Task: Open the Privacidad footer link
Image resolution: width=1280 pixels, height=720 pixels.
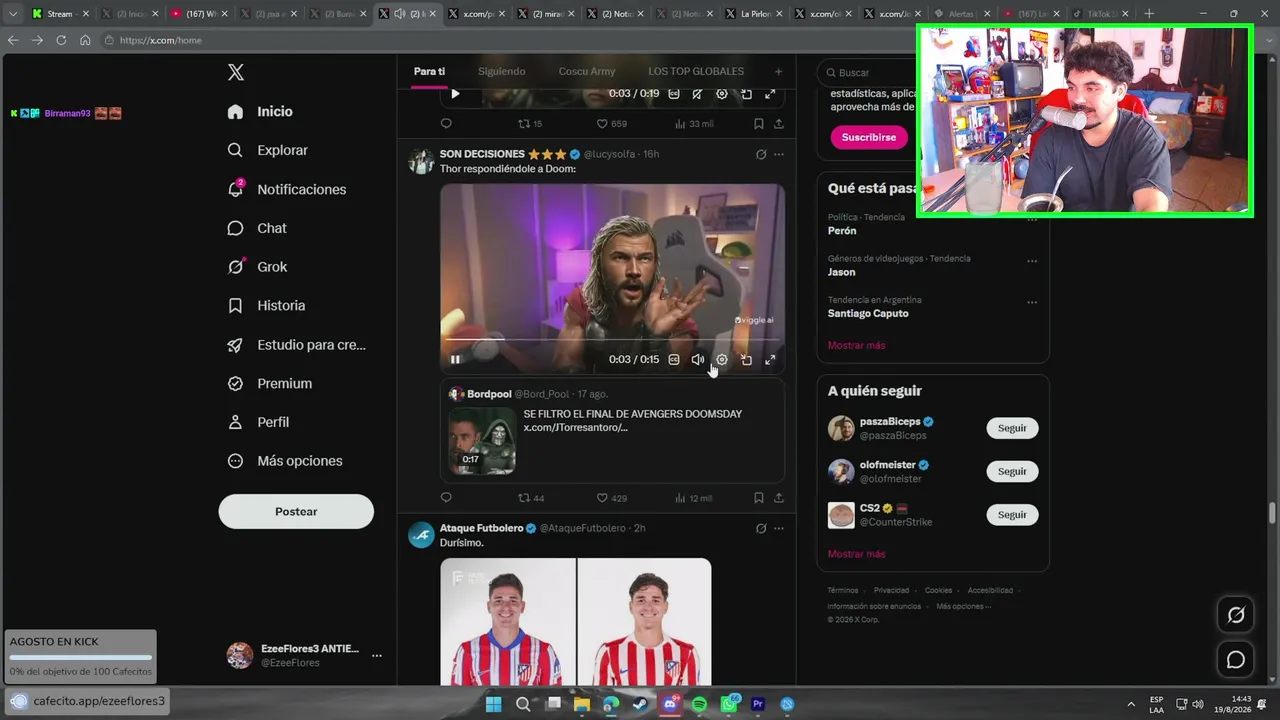Action: tap(891, 591)
